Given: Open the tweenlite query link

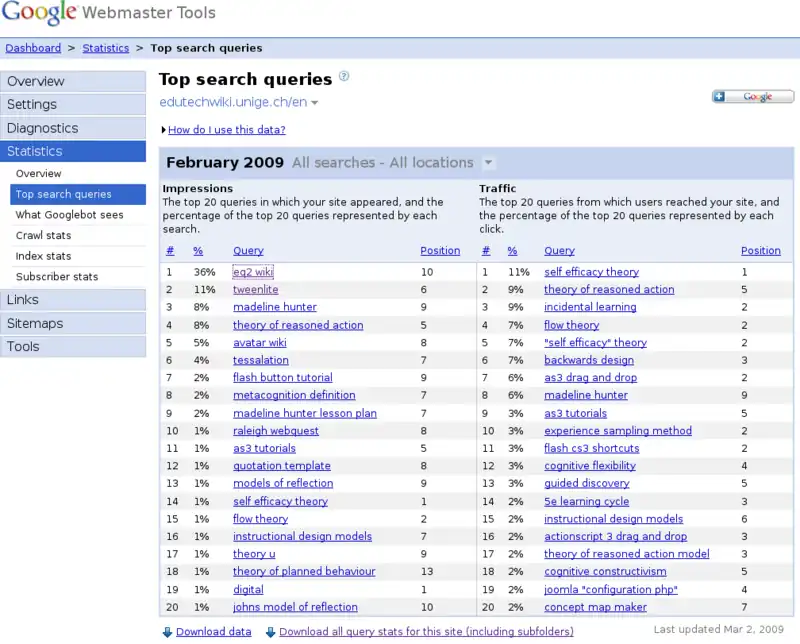Looking at the screenshot, I should click(255, 289).
